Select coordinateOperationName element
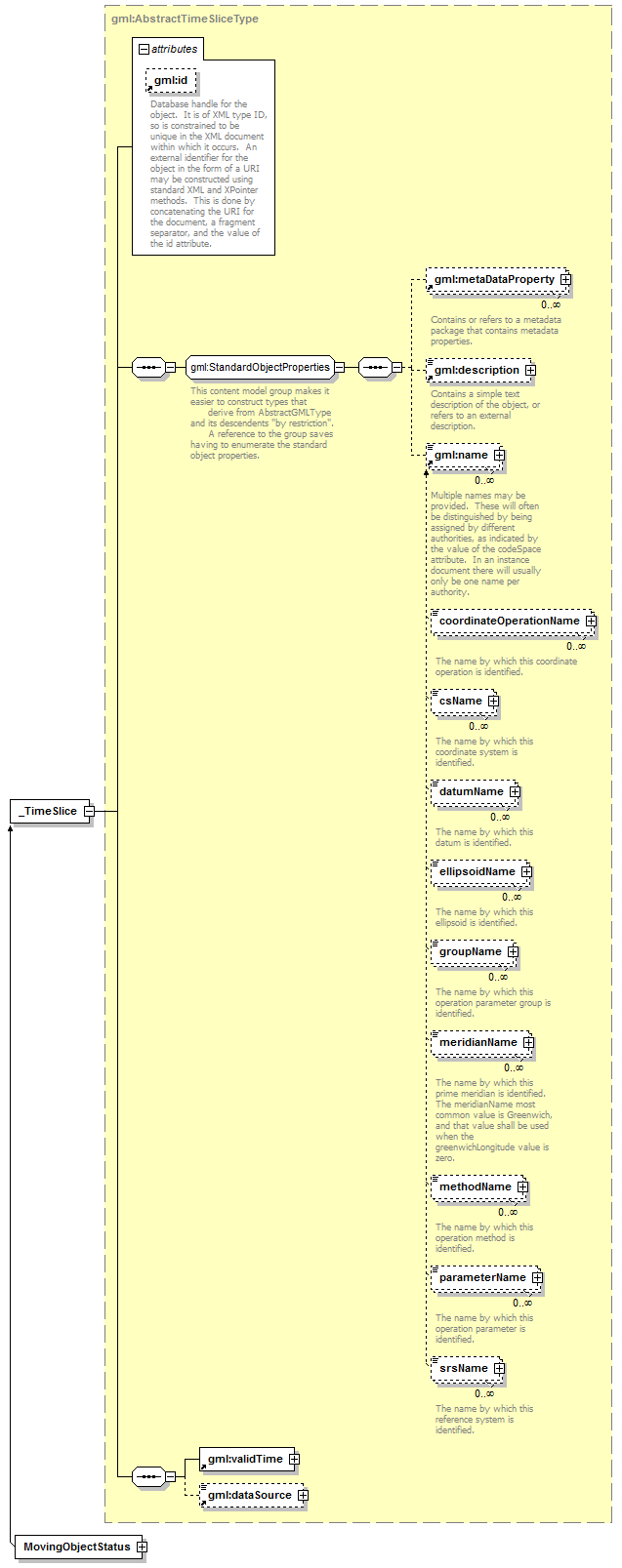This screenshot has width=622, height=1568. click(x=511, y=622)
